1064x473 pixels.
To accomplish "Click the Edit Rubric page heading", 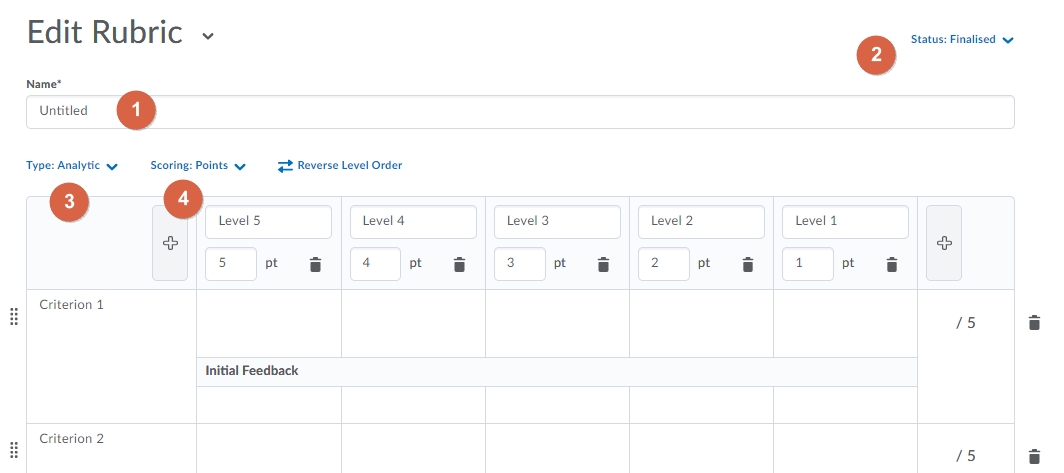I will 104,33.
